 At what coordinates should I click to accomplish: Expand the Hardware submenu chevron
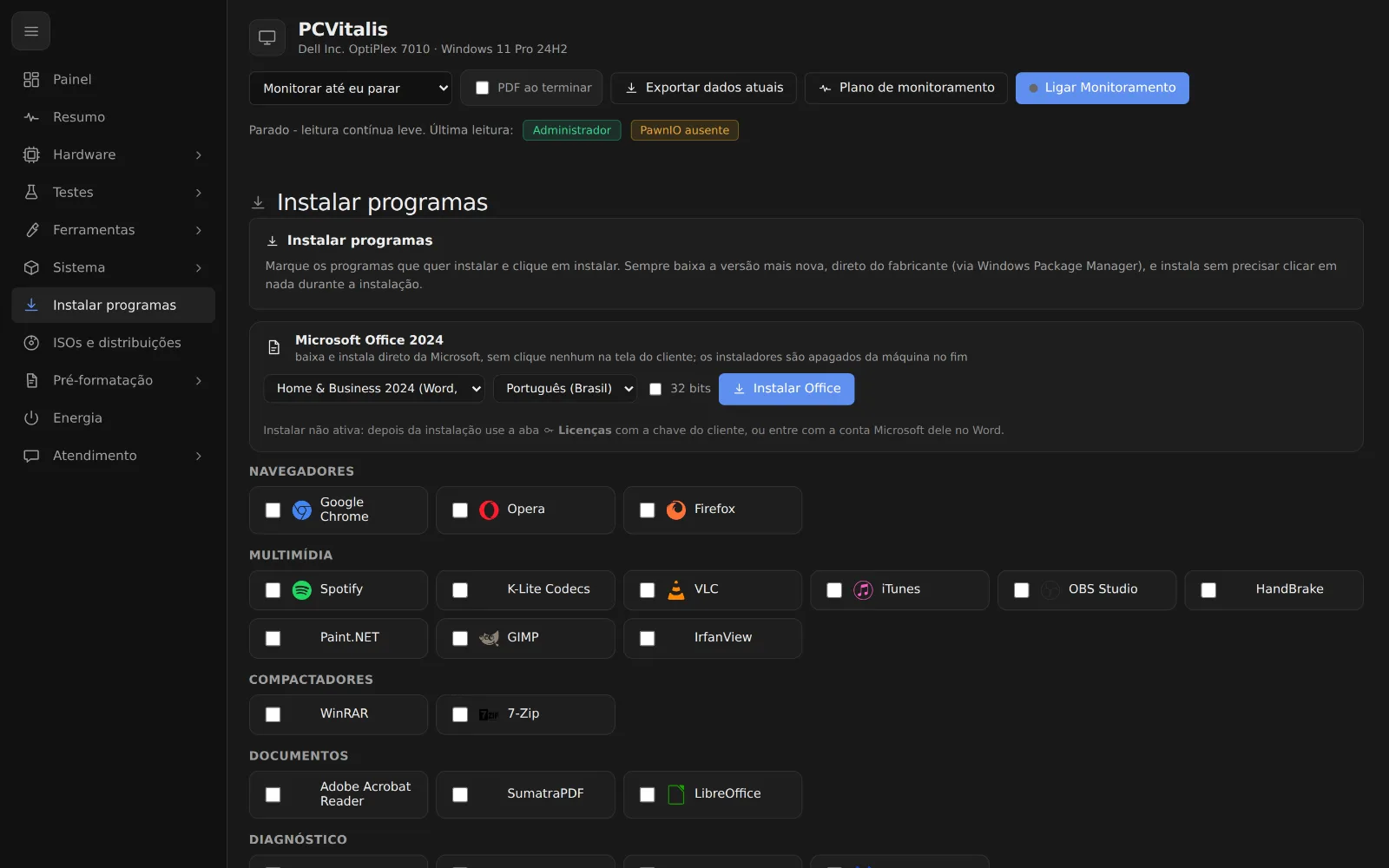199,155
